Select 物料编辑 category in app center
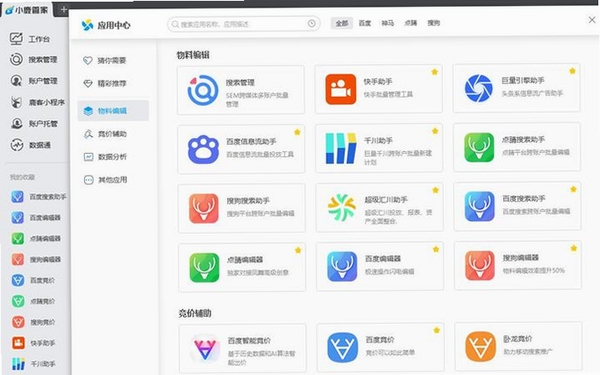Screen dimensions: 600x375 click(x=113, y=111)
